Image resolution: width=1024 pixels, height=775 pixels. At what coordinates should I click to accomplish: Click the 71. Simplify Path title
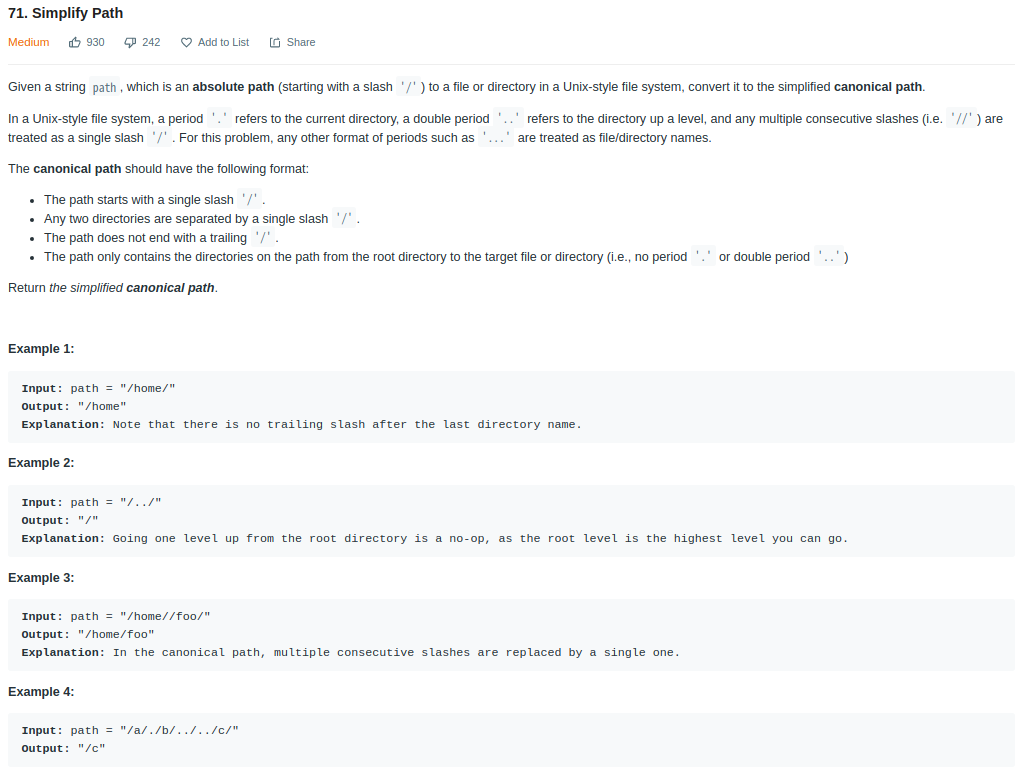pyautogui.click(x=65, y=13)
